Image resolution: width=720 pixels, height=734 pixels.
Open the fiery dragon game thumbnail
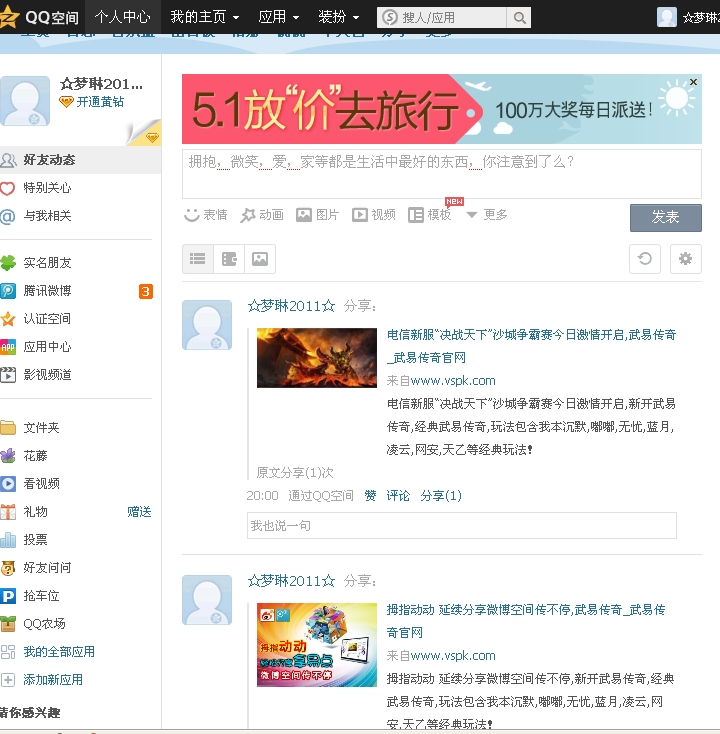coord(317,358)
